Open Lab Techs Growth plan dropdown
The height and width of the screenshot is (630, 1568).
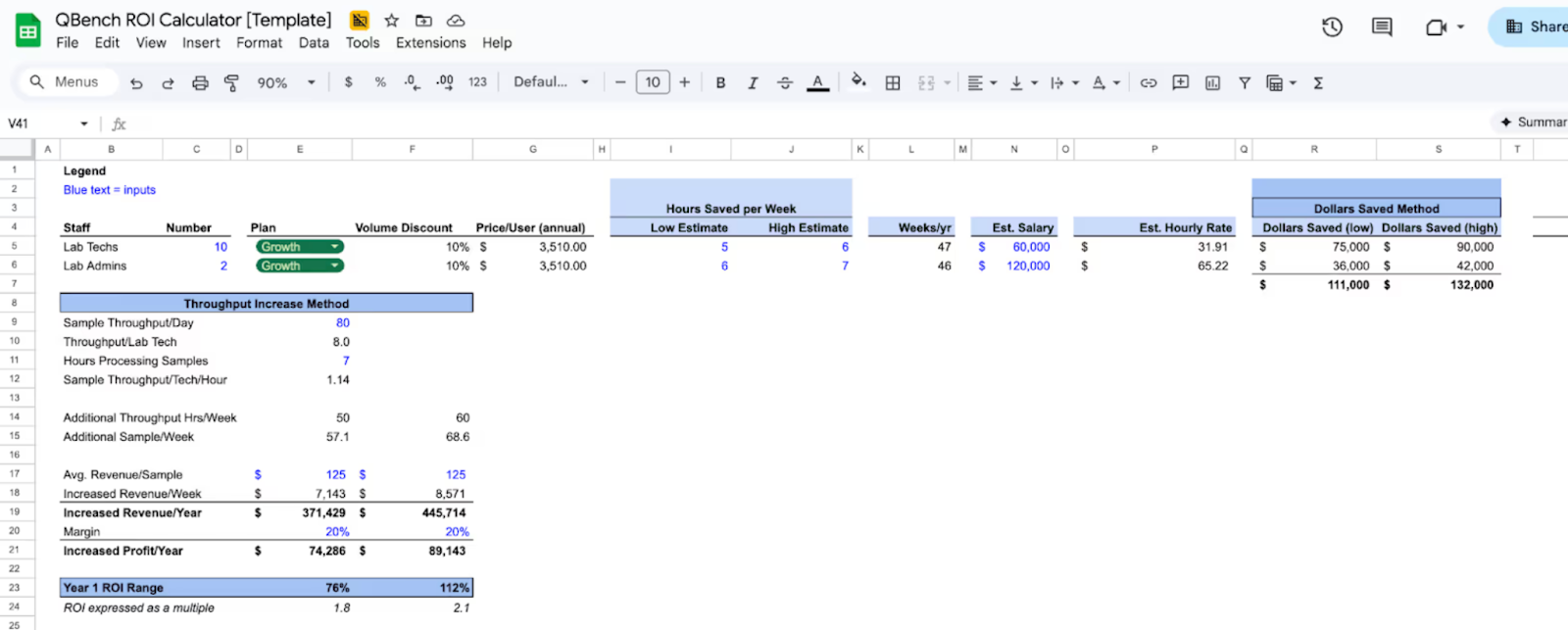[300, 247]
